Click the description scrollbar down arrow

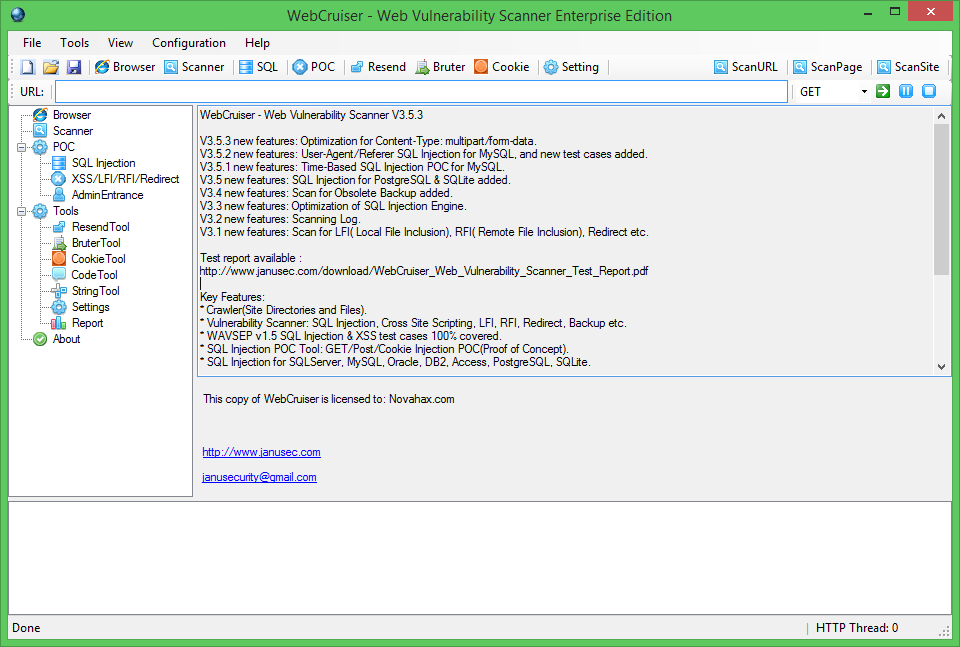[x=942, y=367]
